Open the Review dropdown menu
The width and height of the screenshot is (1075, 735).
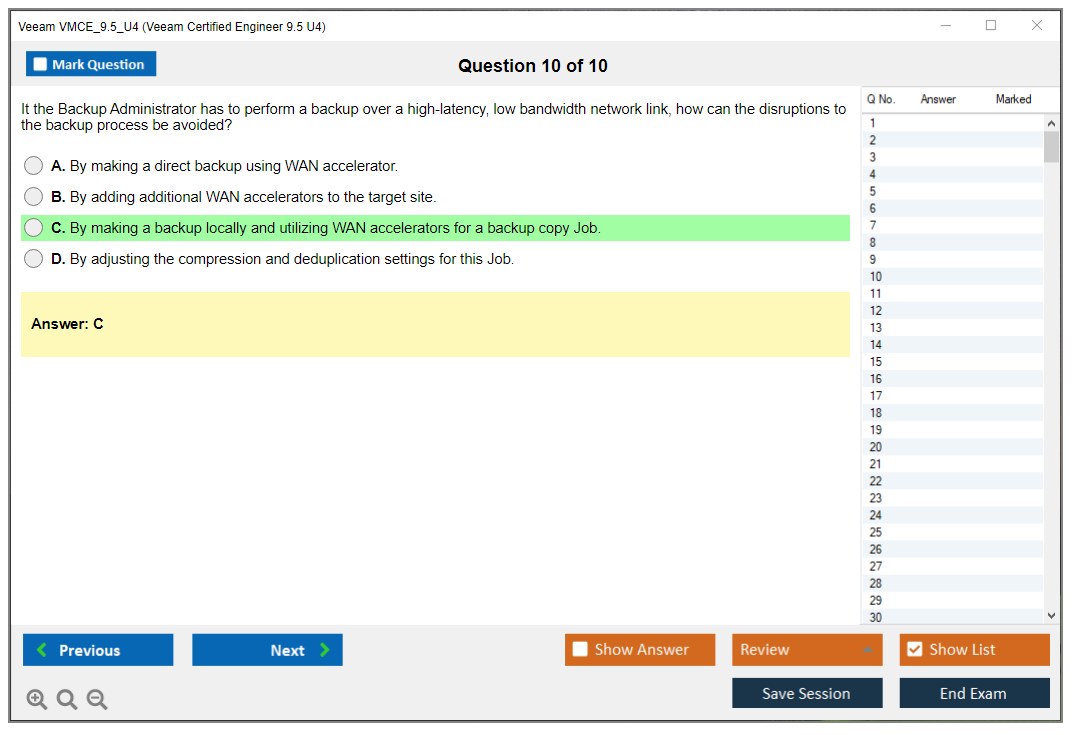[x=806, y=650]
